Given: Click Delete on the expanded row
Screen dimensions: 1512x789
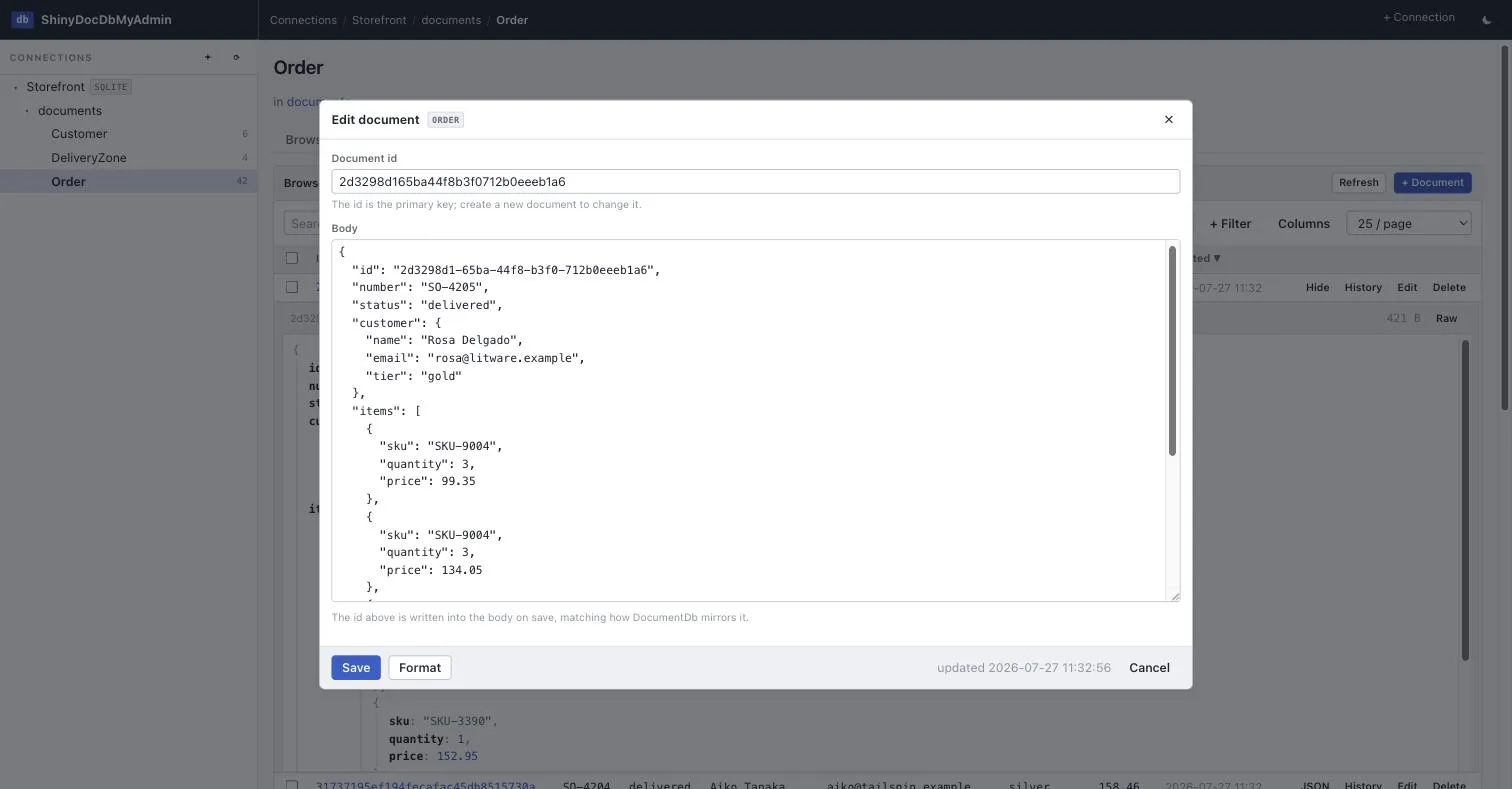Looking at the screenshot, I should [x=1449, y=287].
